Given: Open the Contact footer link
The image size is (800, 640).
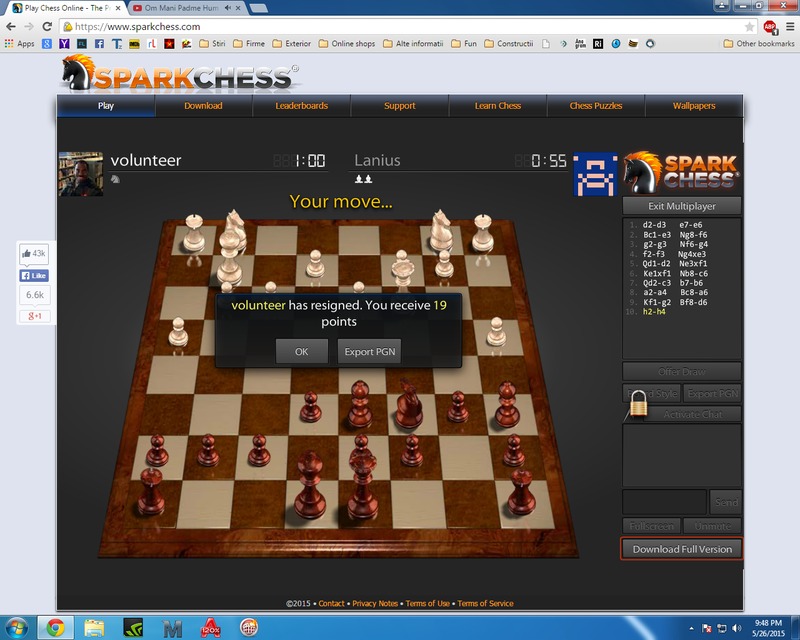Looking at the screenshot, I should point(331,603).
